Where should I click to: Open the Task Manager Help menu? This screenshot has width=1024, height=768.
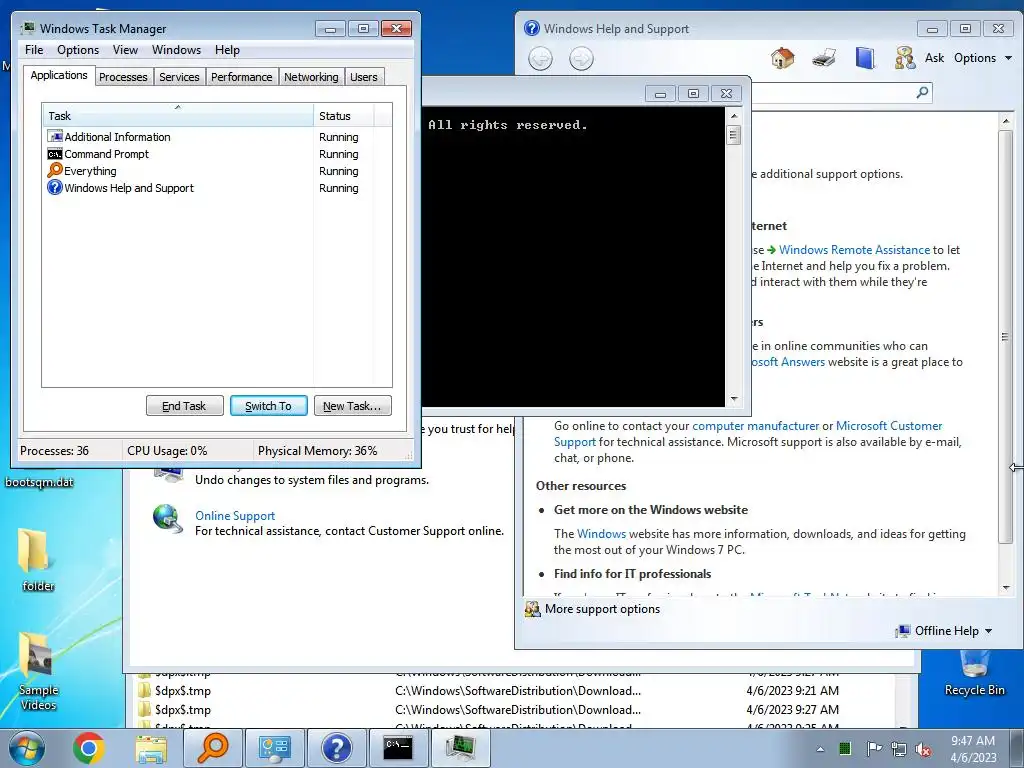tap(227, 50)
